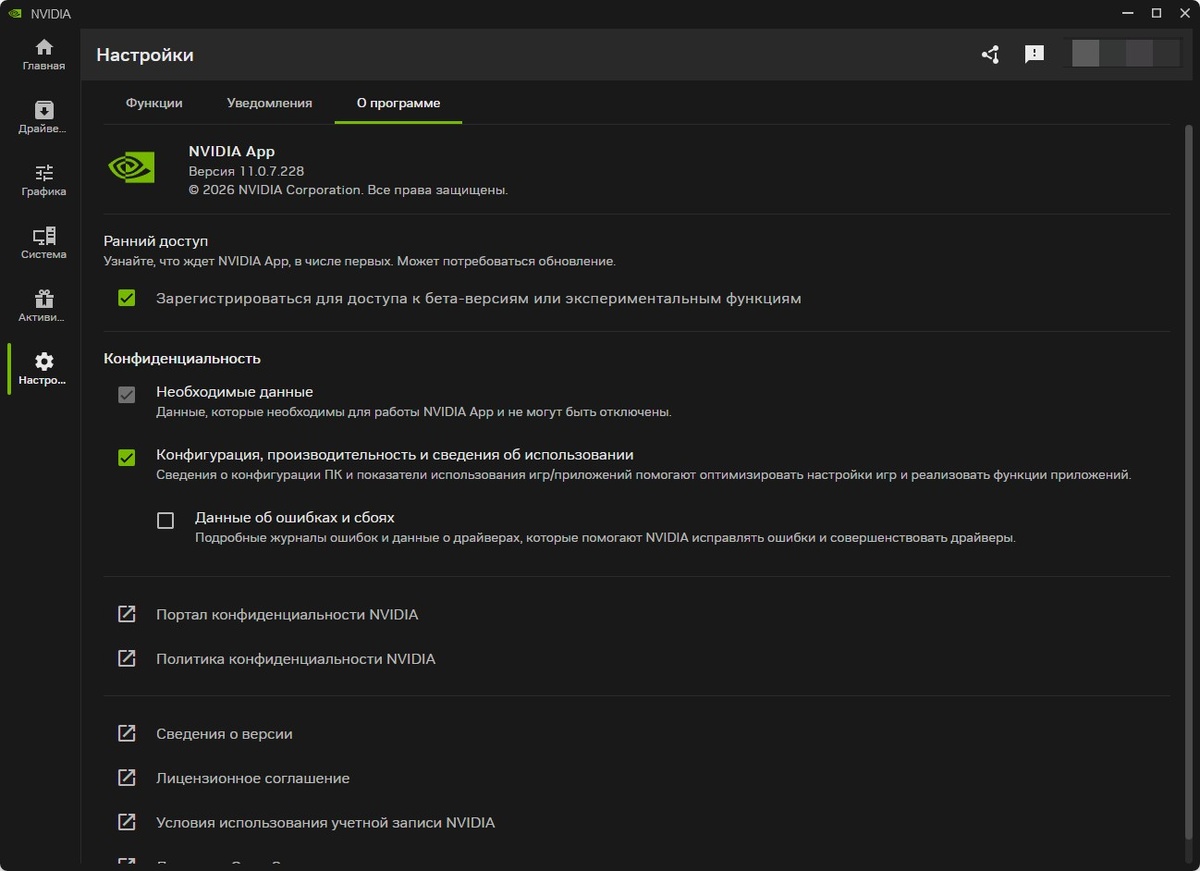Uncheck registration for beta versions
Viewport: 1200px width, 871px height.
(x=126, y=297)
